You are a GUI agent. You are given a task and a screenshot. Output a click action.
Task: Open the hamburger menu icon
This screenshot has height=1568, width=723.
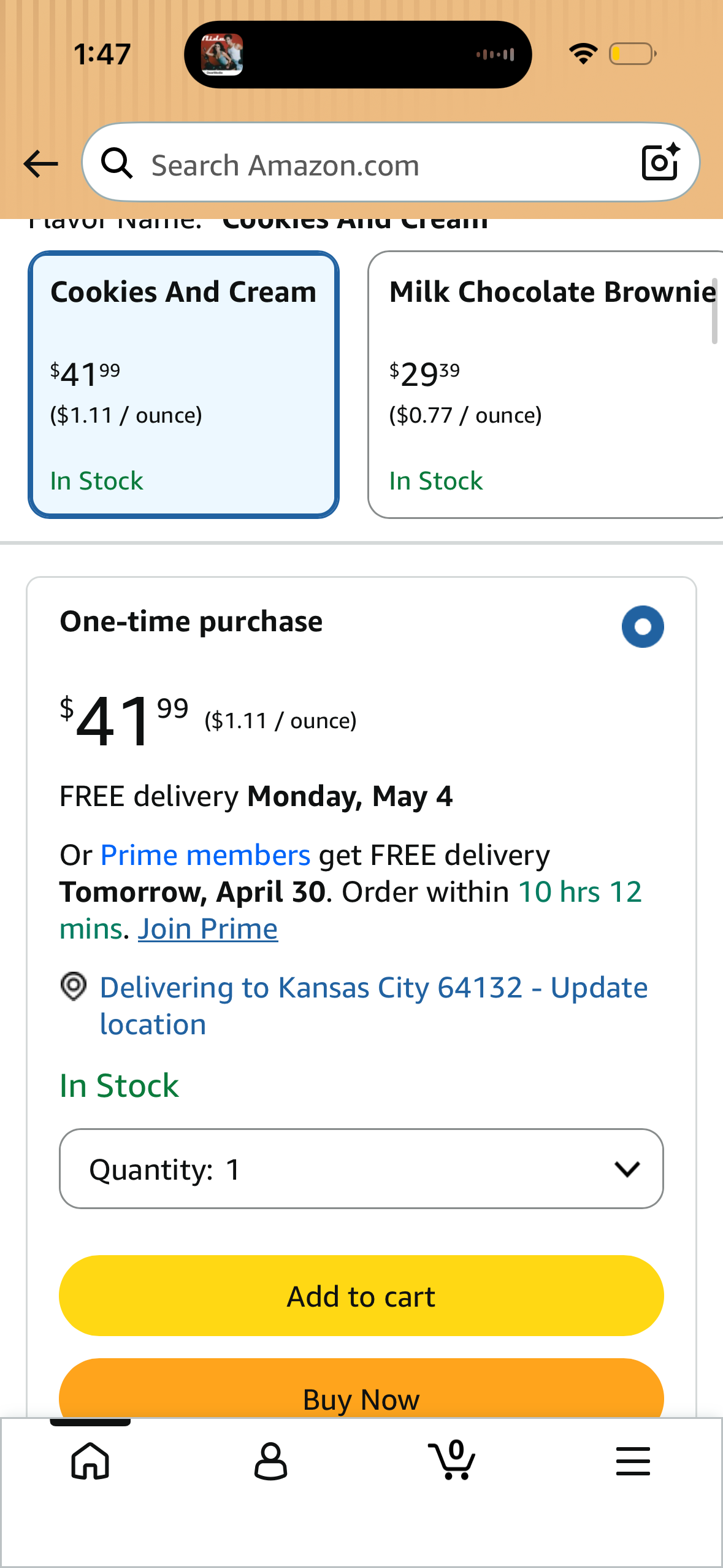(x=633, y=1461)
